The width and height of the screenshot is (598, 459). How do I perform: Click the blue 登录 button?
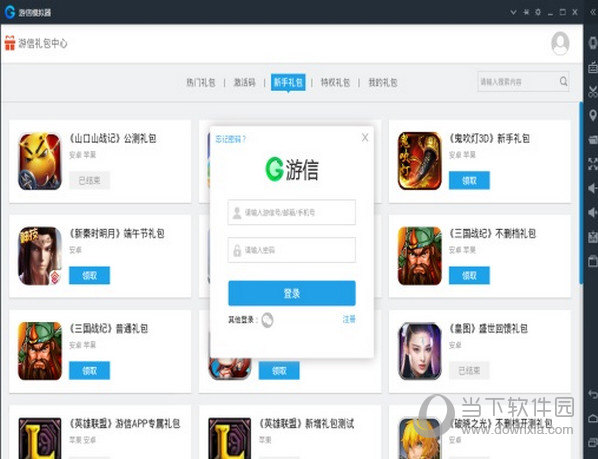pyautogui.click(x=292, y=293)
